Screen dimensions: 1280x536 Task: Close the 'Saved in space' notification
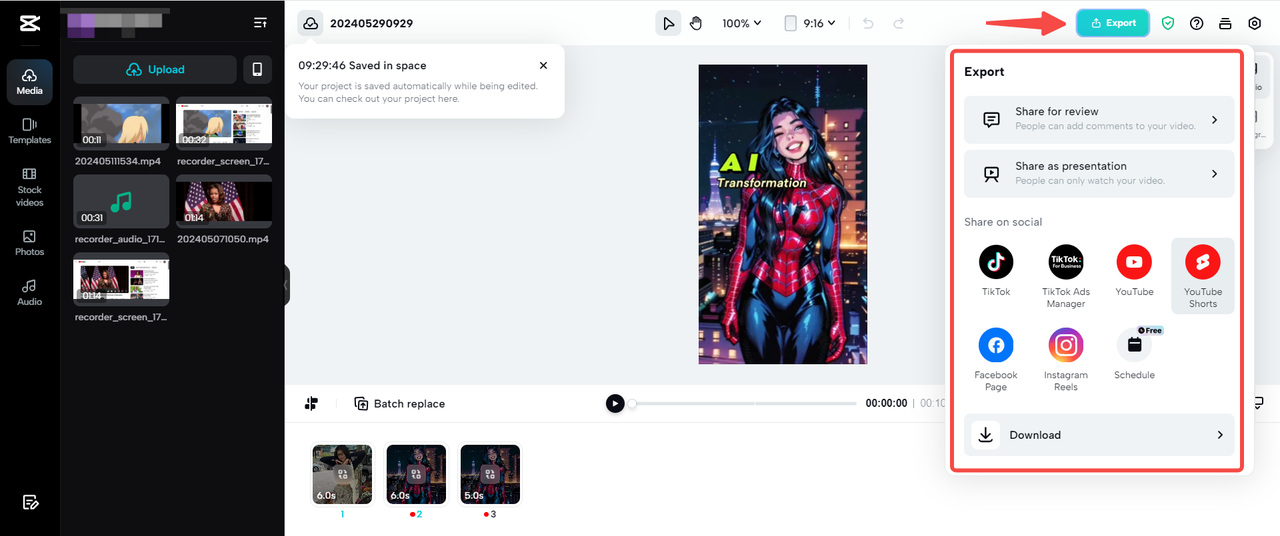pos(543,65)
